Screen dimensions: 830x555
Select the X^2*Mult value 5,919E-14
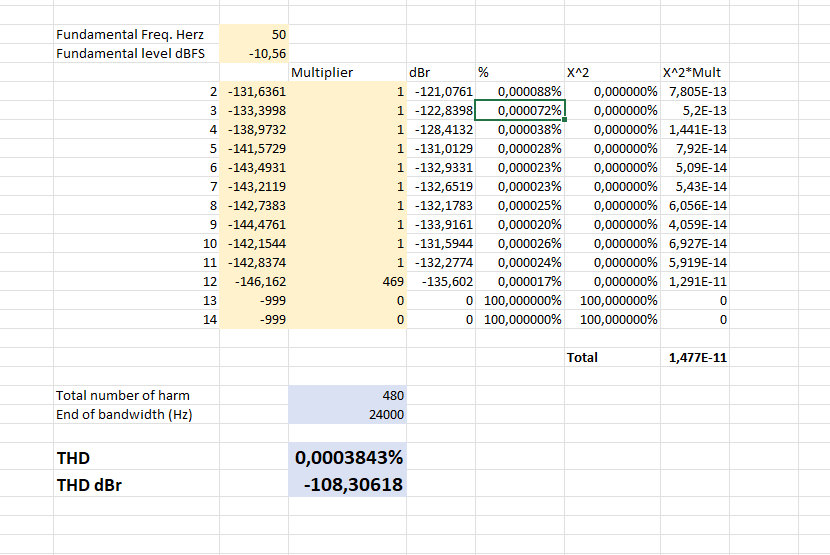pos(694,263)
